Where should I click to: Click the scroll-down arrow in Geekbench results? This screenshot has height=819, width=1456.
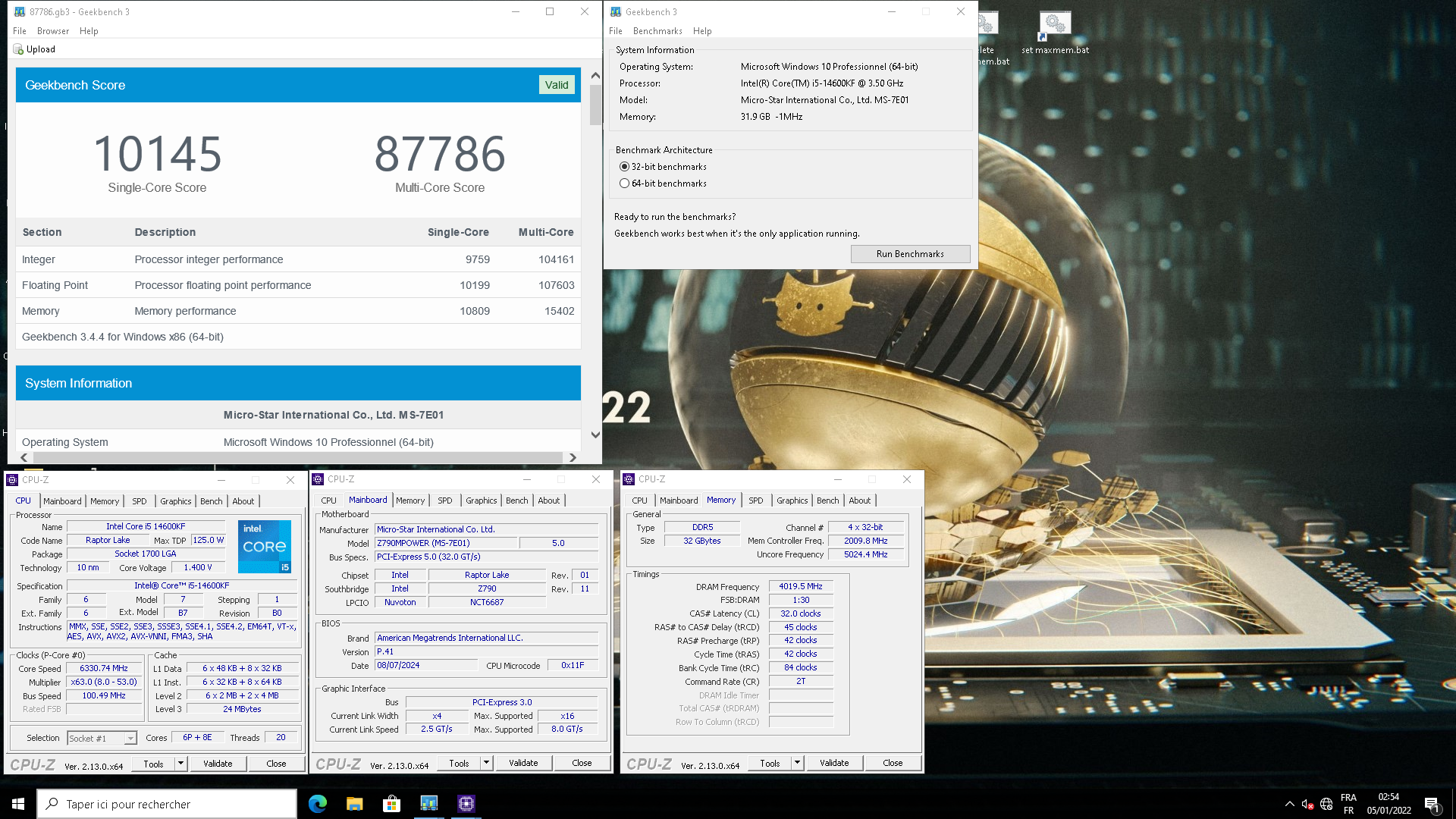tap(595, 435)
